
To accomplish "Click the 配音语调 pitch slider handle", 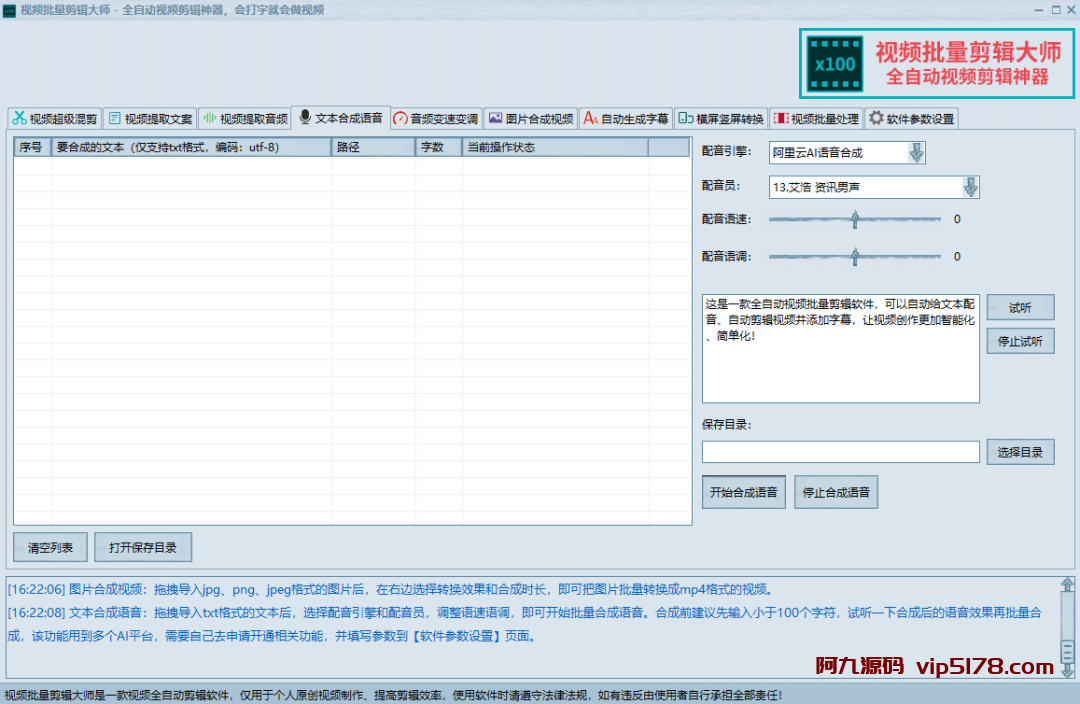I will 855,257.
